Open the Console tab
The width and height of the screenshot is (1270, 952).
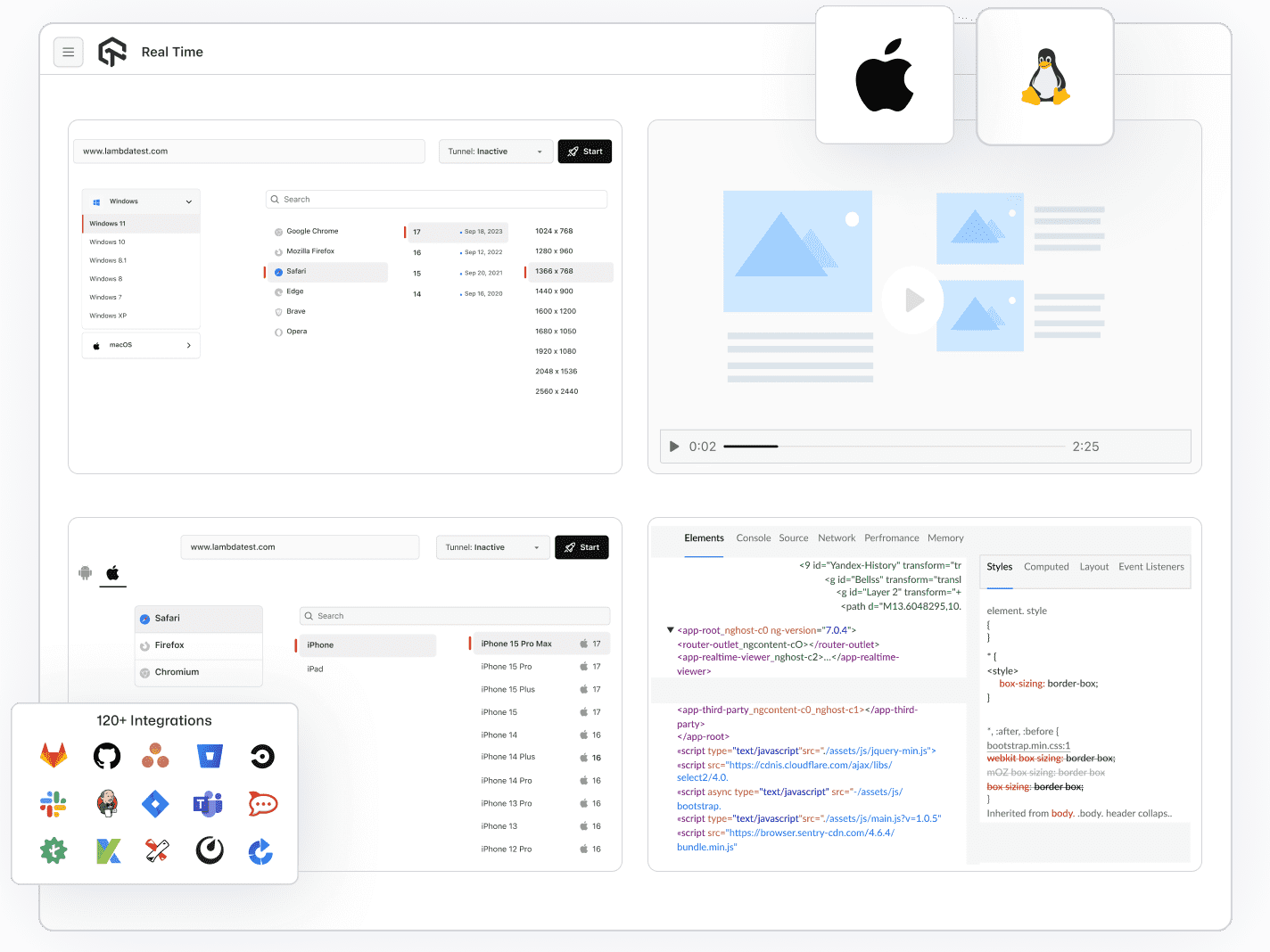754,538
